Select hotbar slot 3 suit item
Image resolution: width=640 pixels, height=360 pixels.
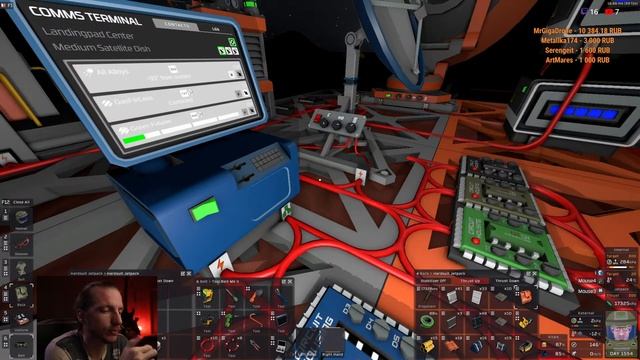pyautogui.click(x=21, y=269)
